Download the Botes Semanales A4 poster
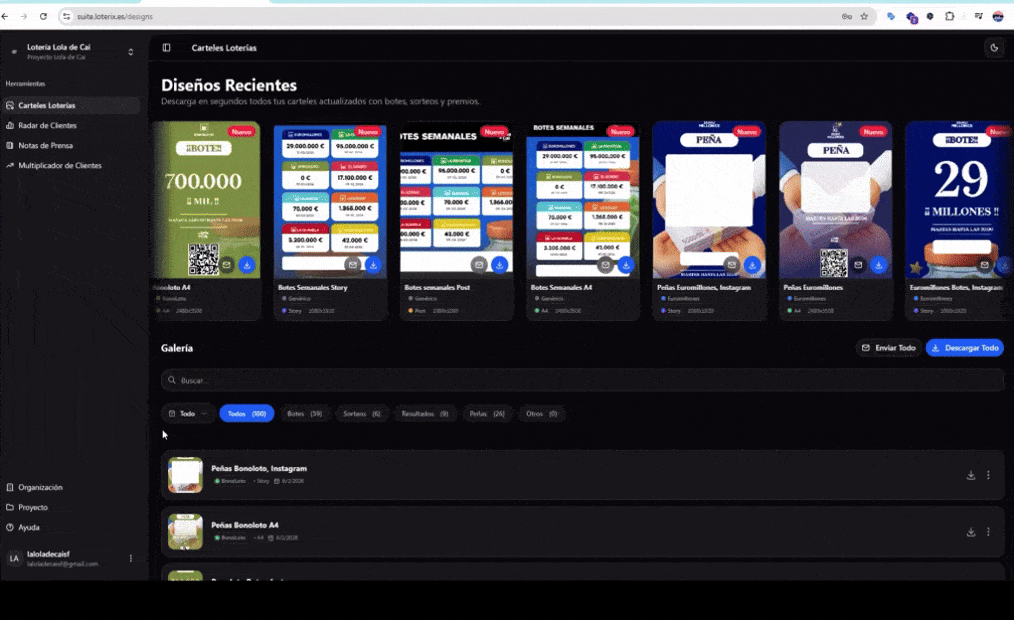 coord(625,265)
